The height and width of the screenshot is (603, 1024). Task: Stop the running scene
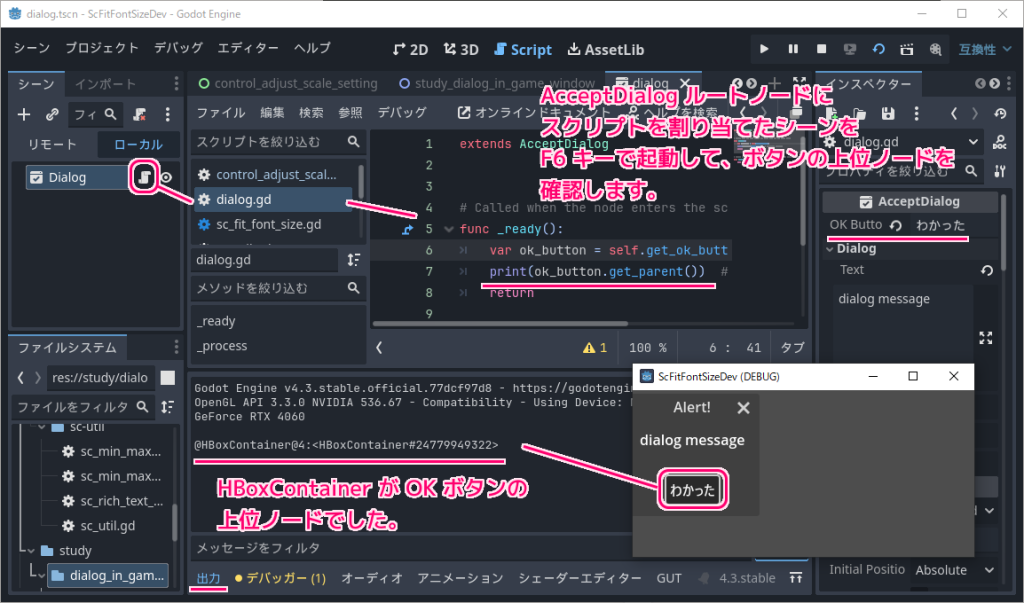coord(820,48)
